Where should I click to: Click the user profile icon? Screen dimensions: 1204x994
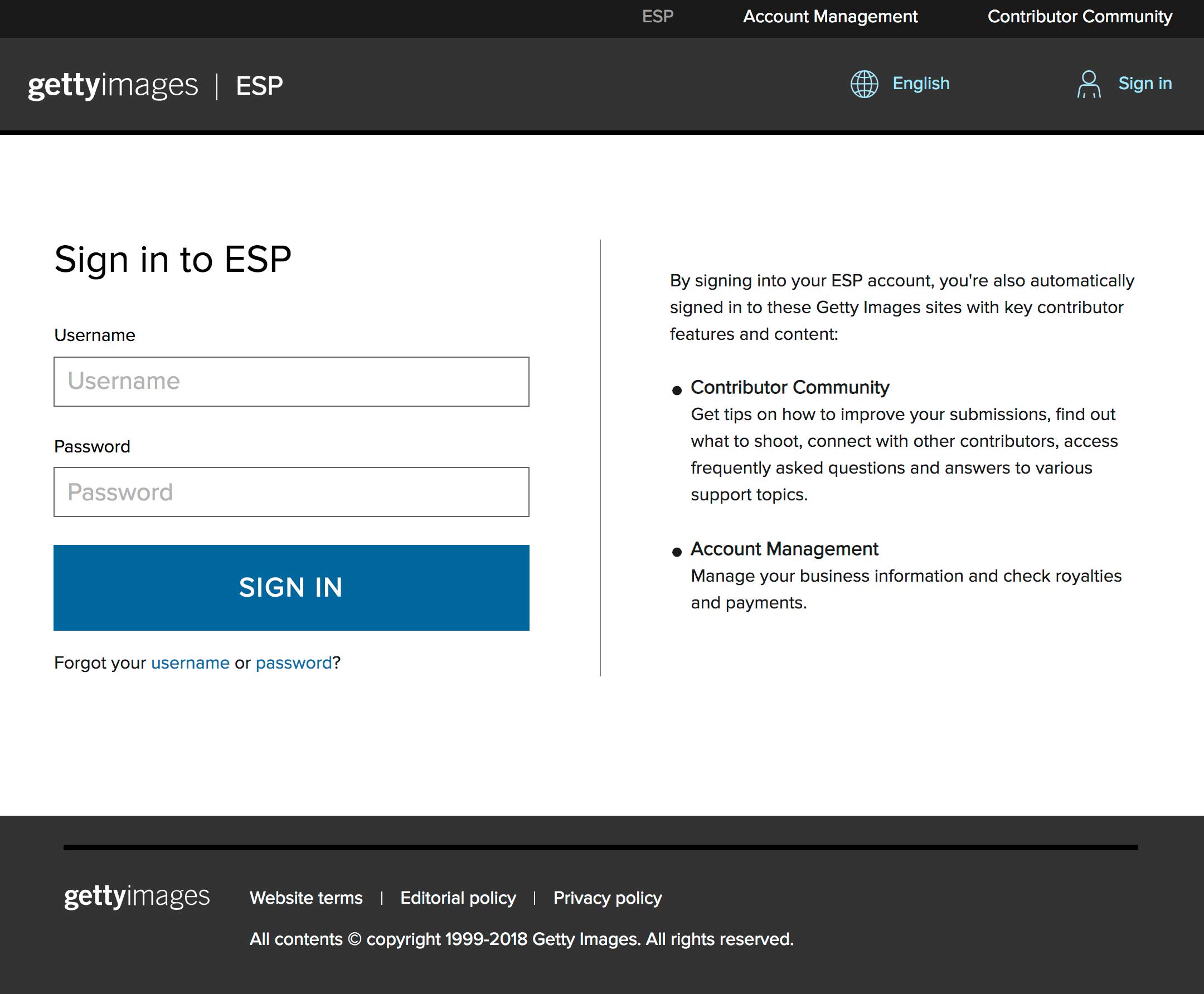(1088, 84)
